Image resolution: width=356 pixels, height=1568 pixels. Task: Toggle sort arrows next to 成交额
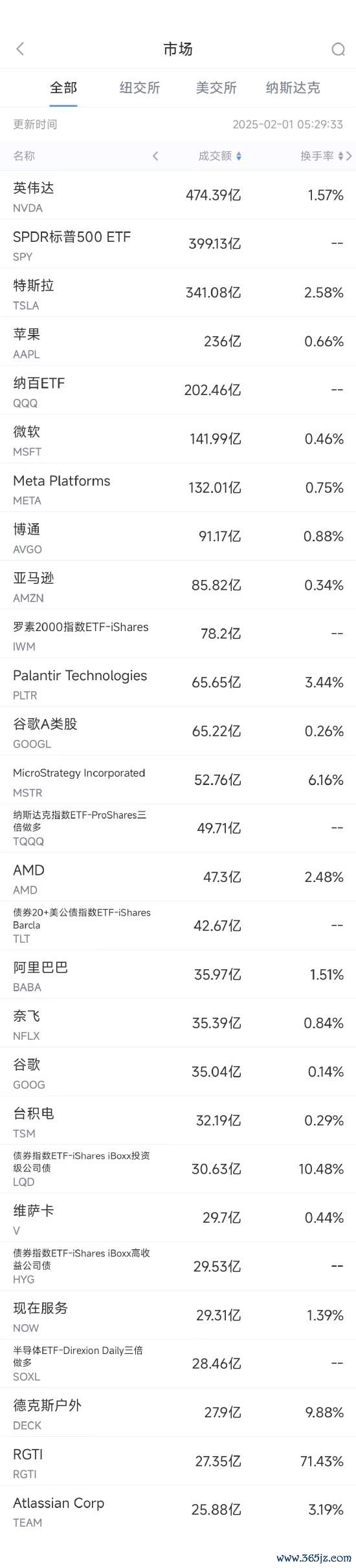pyautogui.click(x=239, y=156)
